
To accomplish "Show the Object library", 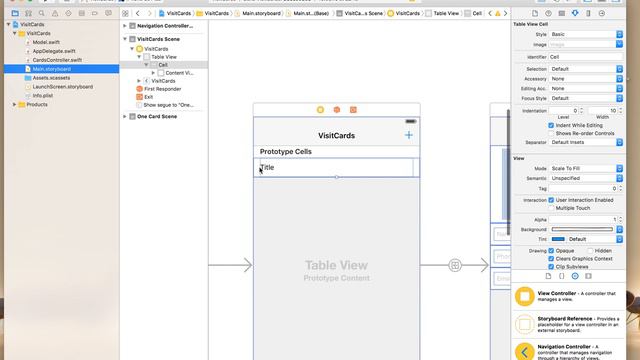I will tap(575, 276).
